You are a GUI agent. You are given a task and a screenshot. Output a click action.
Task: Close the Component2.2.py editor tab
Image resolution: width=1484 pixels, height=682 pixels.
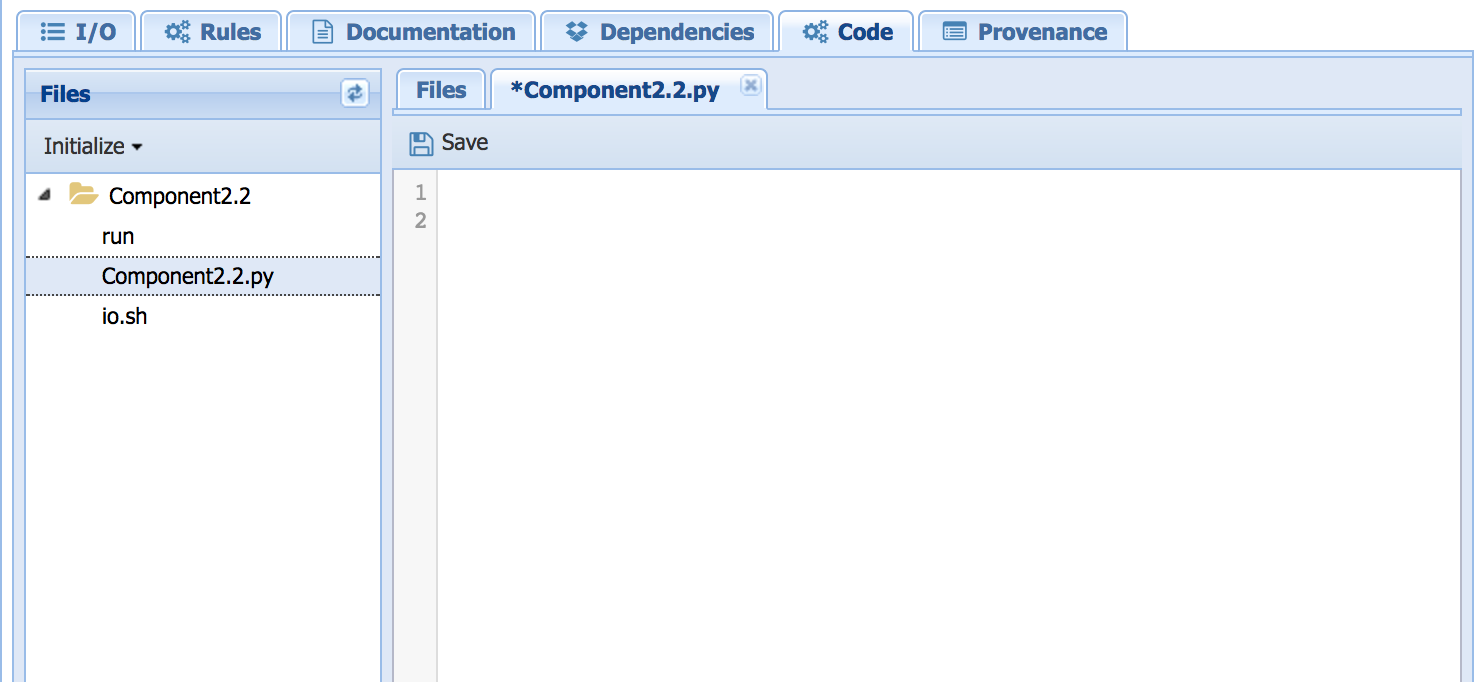[750, 86]
